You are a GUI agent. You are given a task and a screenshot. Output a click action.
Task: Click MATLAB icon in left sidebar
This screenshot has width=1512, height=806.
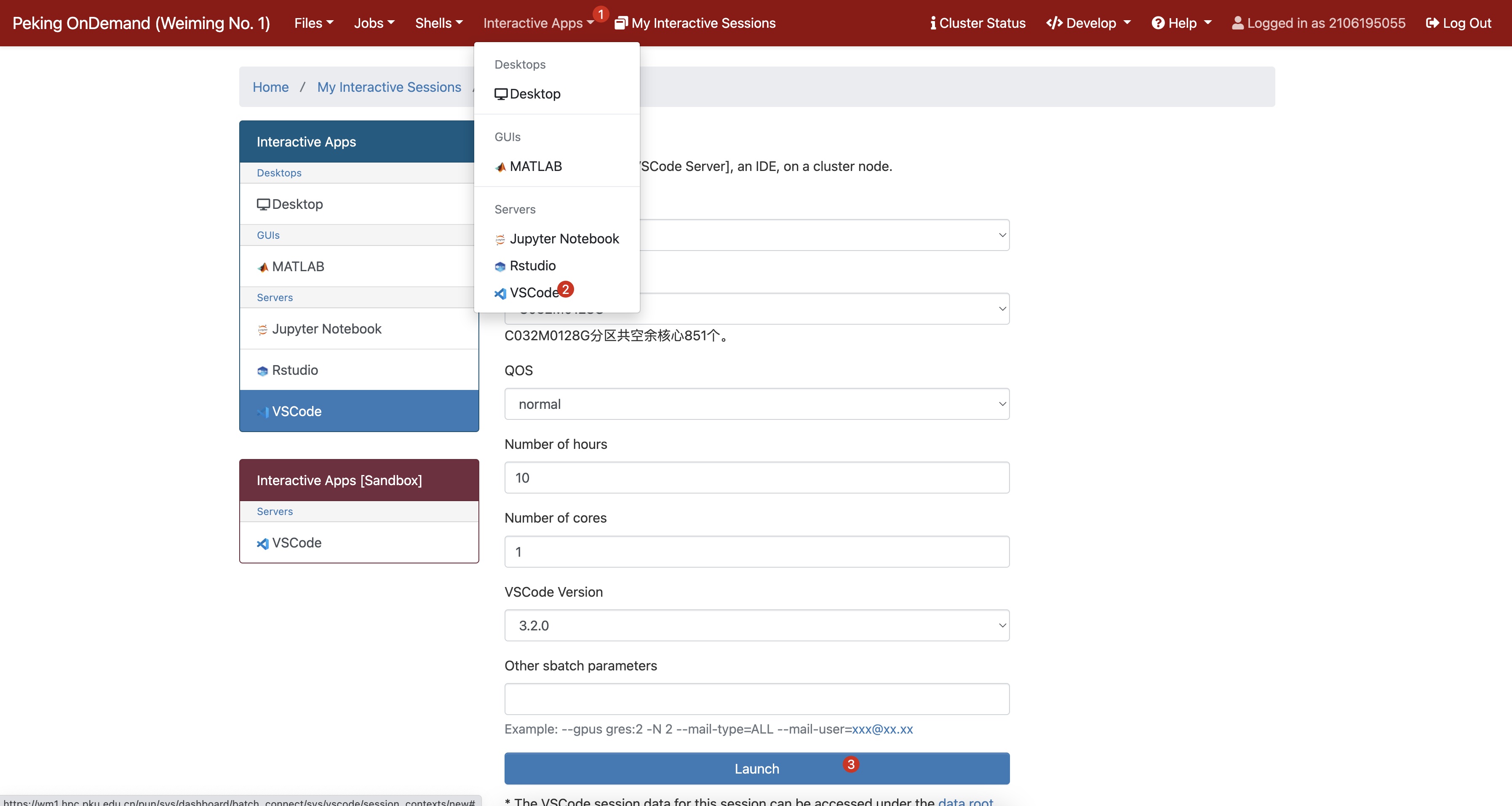click(263, 267)
